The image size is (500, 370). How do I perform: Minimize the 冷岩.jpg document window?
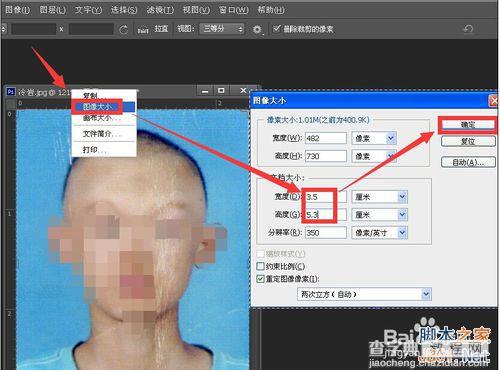(205, 91)
